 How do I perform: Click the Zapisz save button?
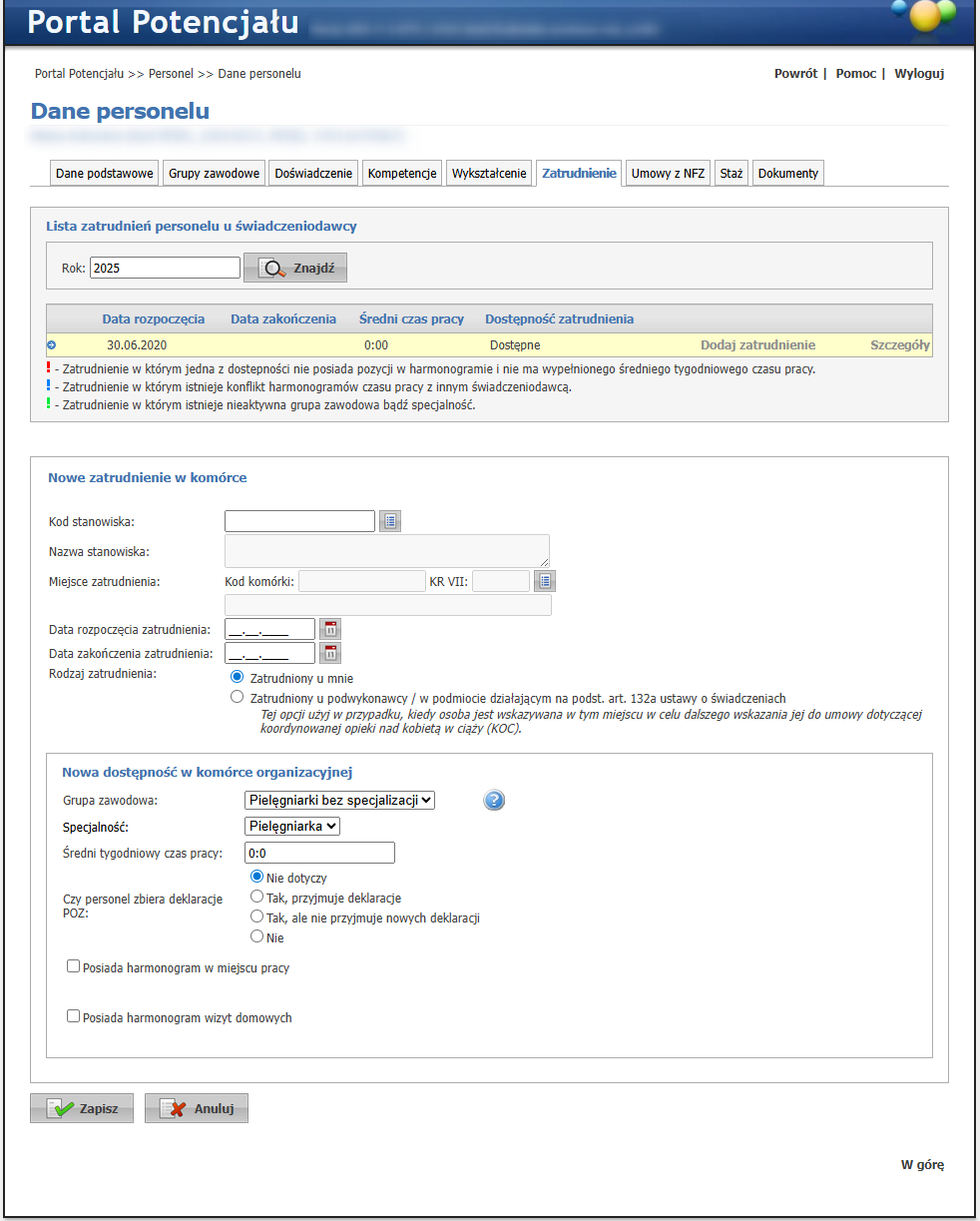82,1108
